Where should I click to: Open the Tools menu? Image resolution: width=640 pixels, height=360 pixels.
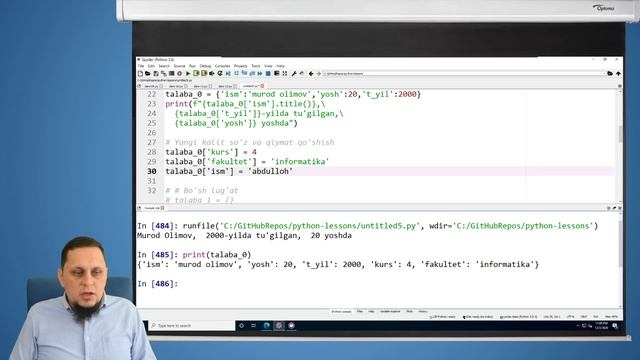pyautogui.click(x=256, y=66)
